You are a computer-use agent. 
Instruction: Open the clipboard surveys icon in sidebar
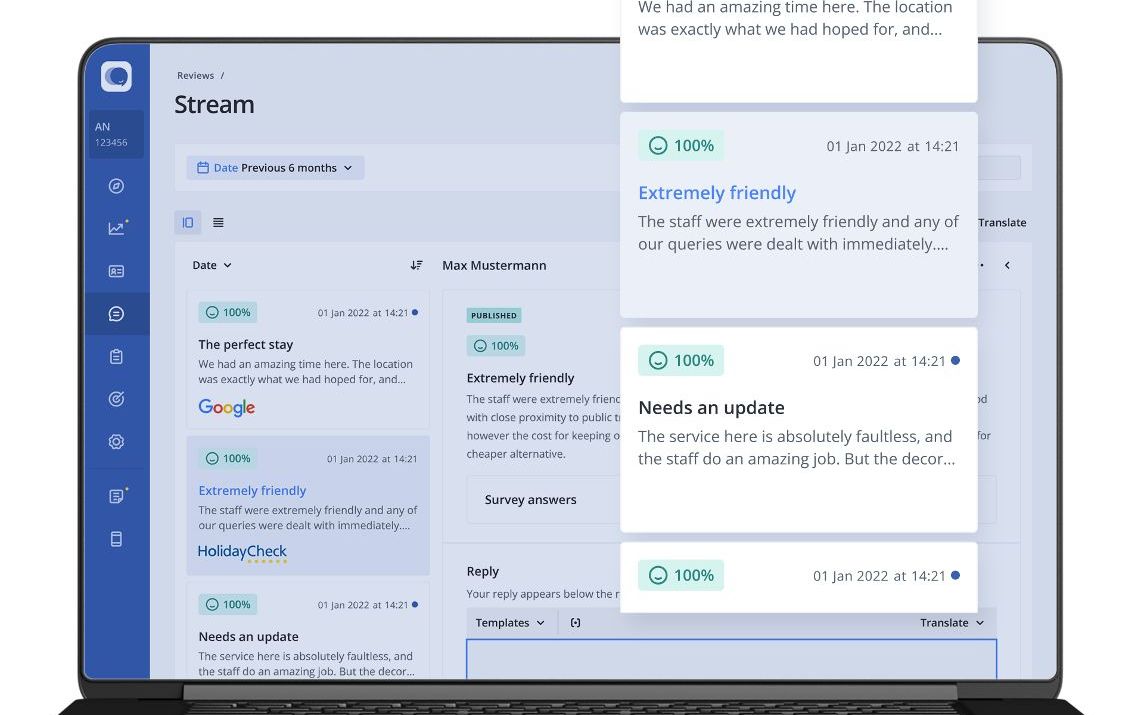click(116, 356)
